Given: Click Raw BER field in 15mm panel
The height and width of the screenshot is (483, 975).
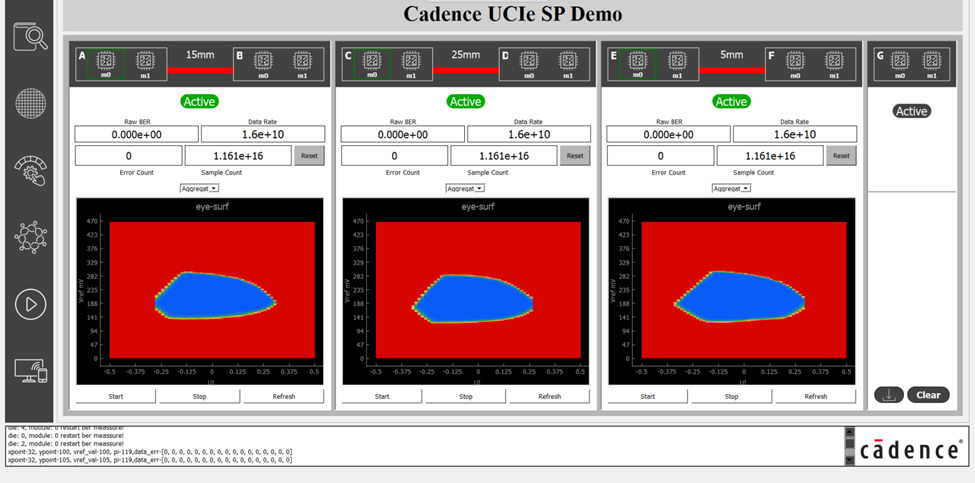Looking at the screenshot, I should (137, 134).
